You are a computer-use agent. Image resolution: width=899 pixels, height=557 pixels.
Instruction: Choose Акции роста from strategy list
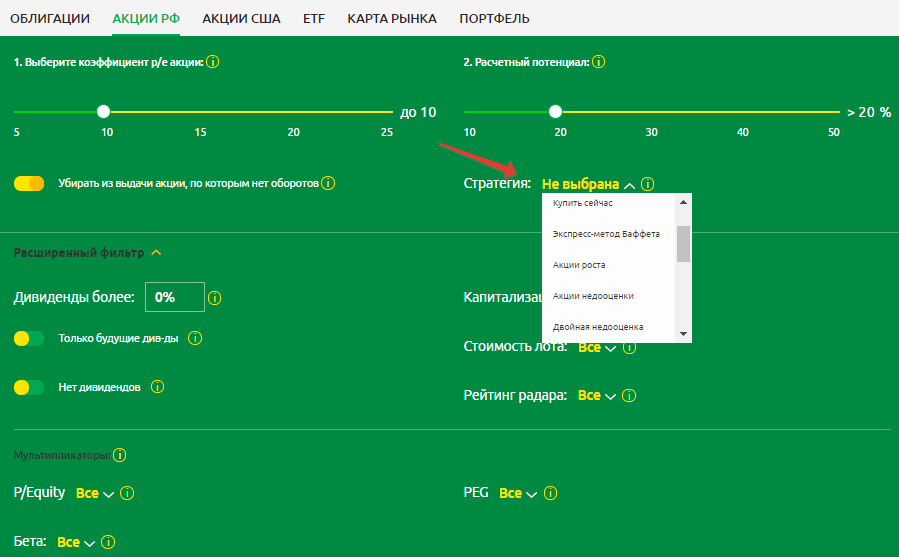[579, 265]
